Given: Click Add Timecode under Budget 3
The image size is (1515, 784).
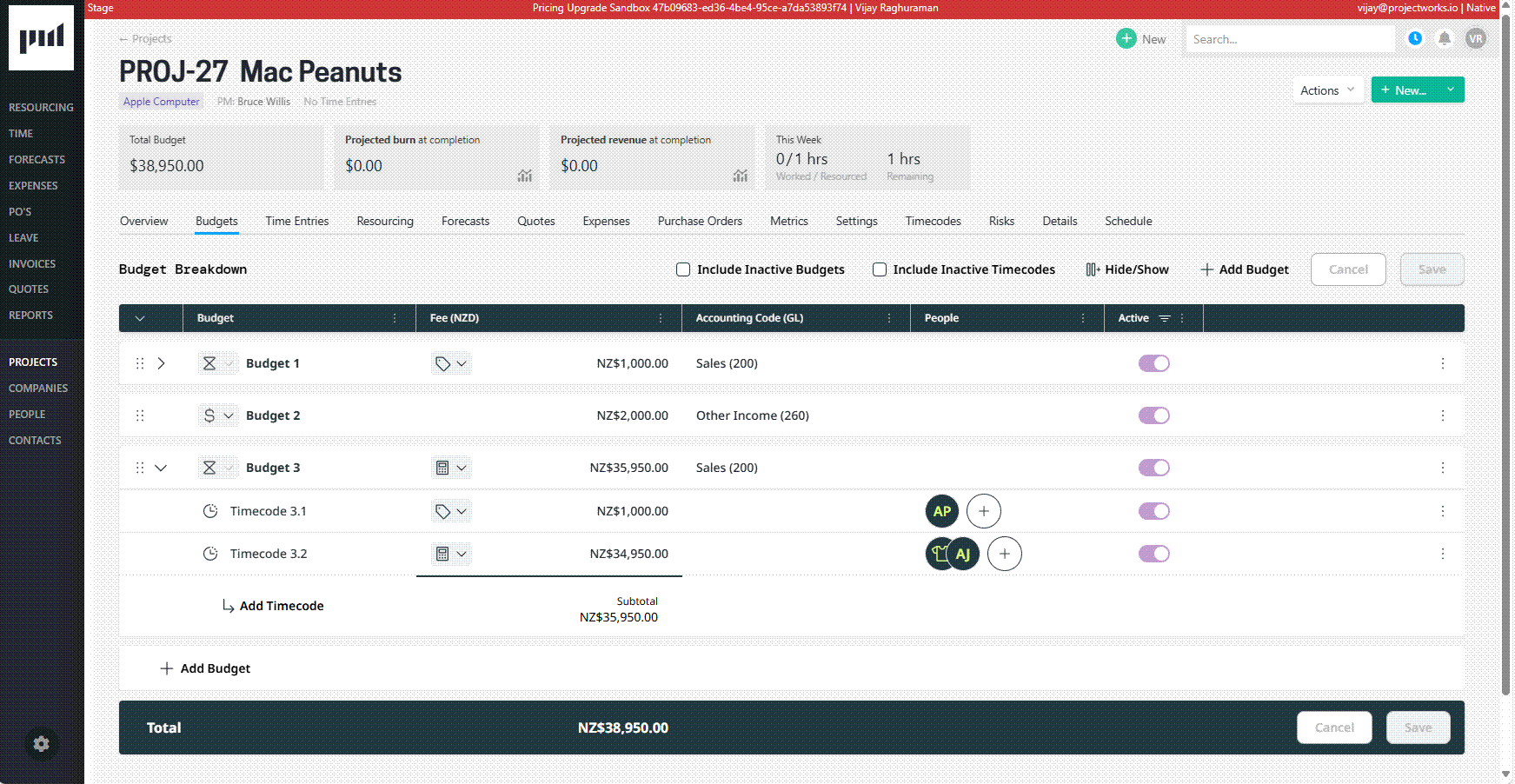Looking at the screenshot, I should [x=281, y=606].
